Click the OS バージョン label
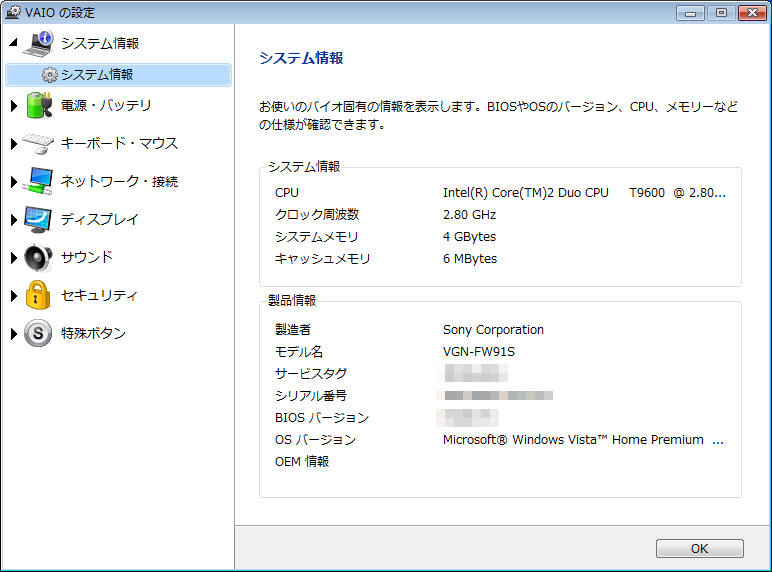The image size is (772, 572). (x=316, y=440)
